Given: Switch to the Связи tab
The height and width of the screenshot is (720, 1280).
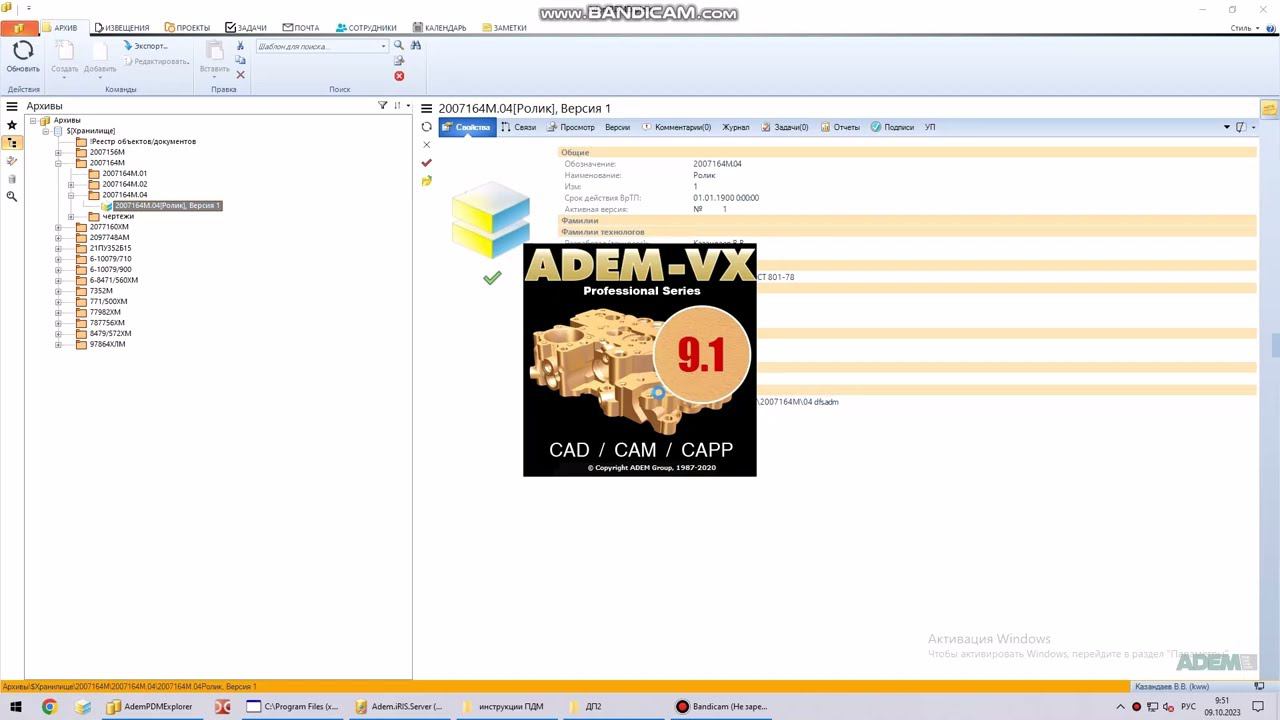Looking at the screenshot, I should [519, 127].
